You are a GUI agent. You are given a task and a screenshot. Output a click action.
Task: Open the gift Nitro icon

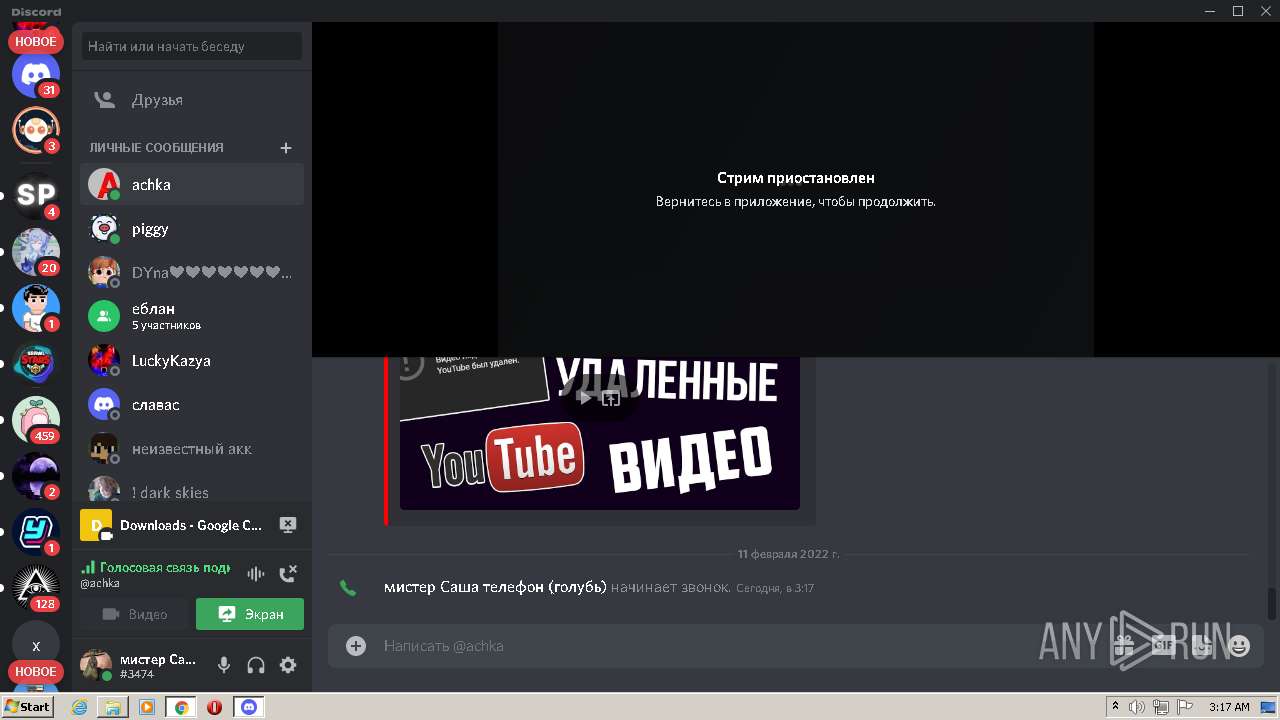[x=1125, y=645]
